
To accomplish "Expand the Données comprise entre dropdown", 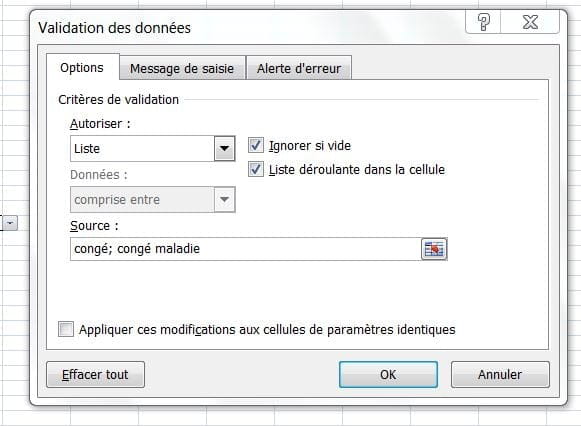I will 224,199.
